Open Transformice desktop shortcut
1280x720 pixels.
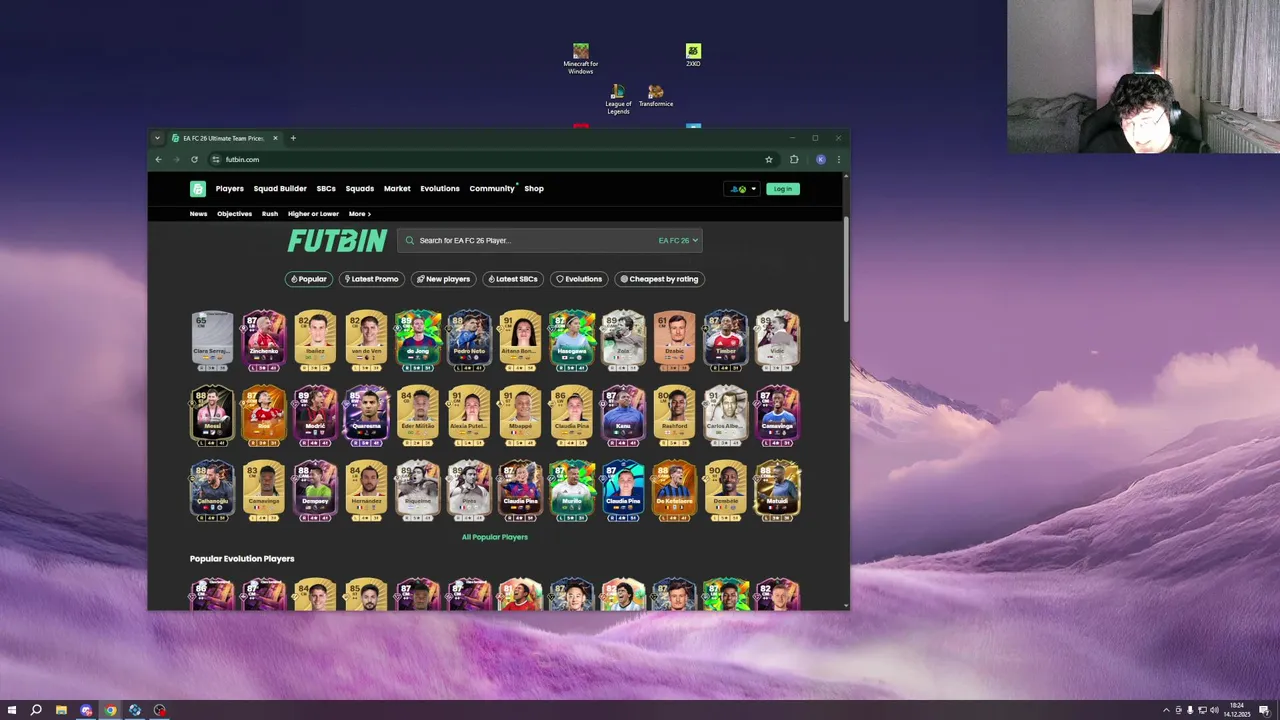656,97
